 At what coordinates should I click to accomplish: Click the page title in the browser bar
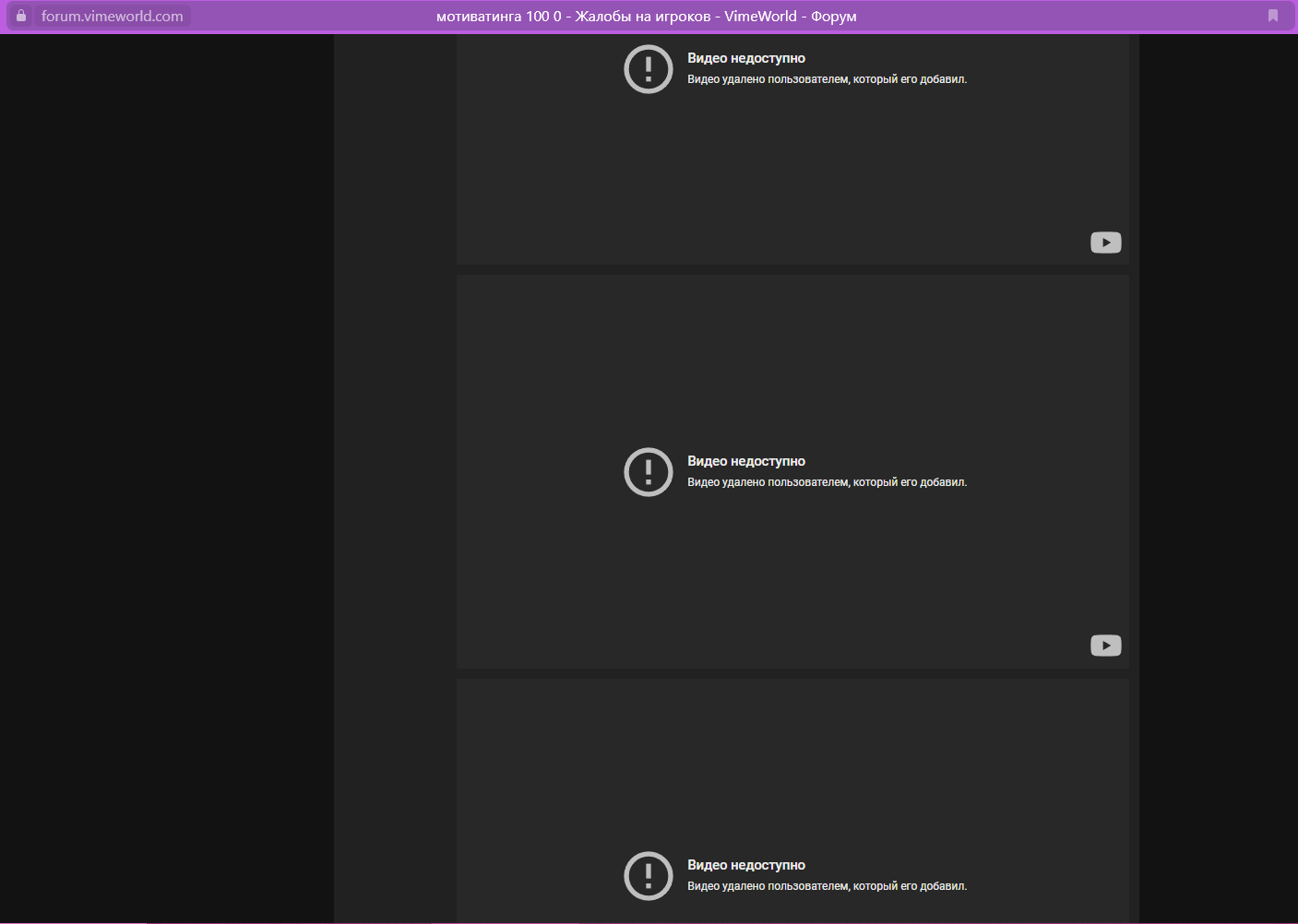(646, 16)
